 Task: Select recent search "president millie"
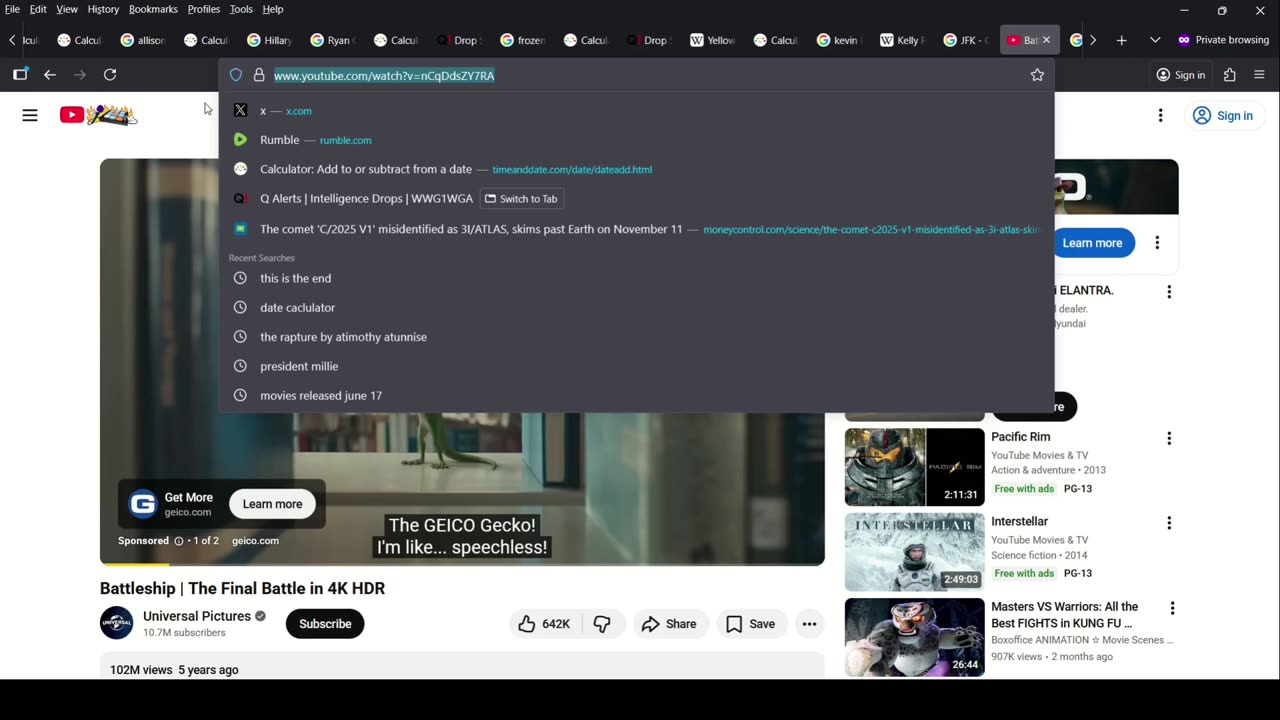coord(636,366)
